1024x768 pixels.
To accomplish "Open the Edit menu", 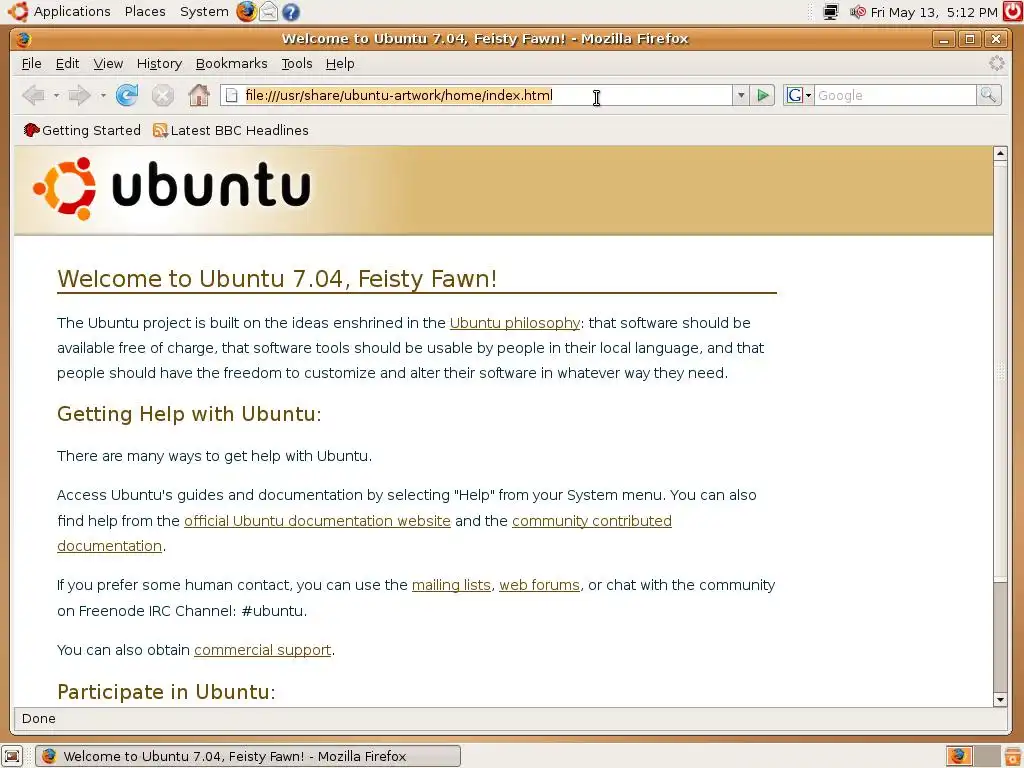I will (x=67, y=63).
